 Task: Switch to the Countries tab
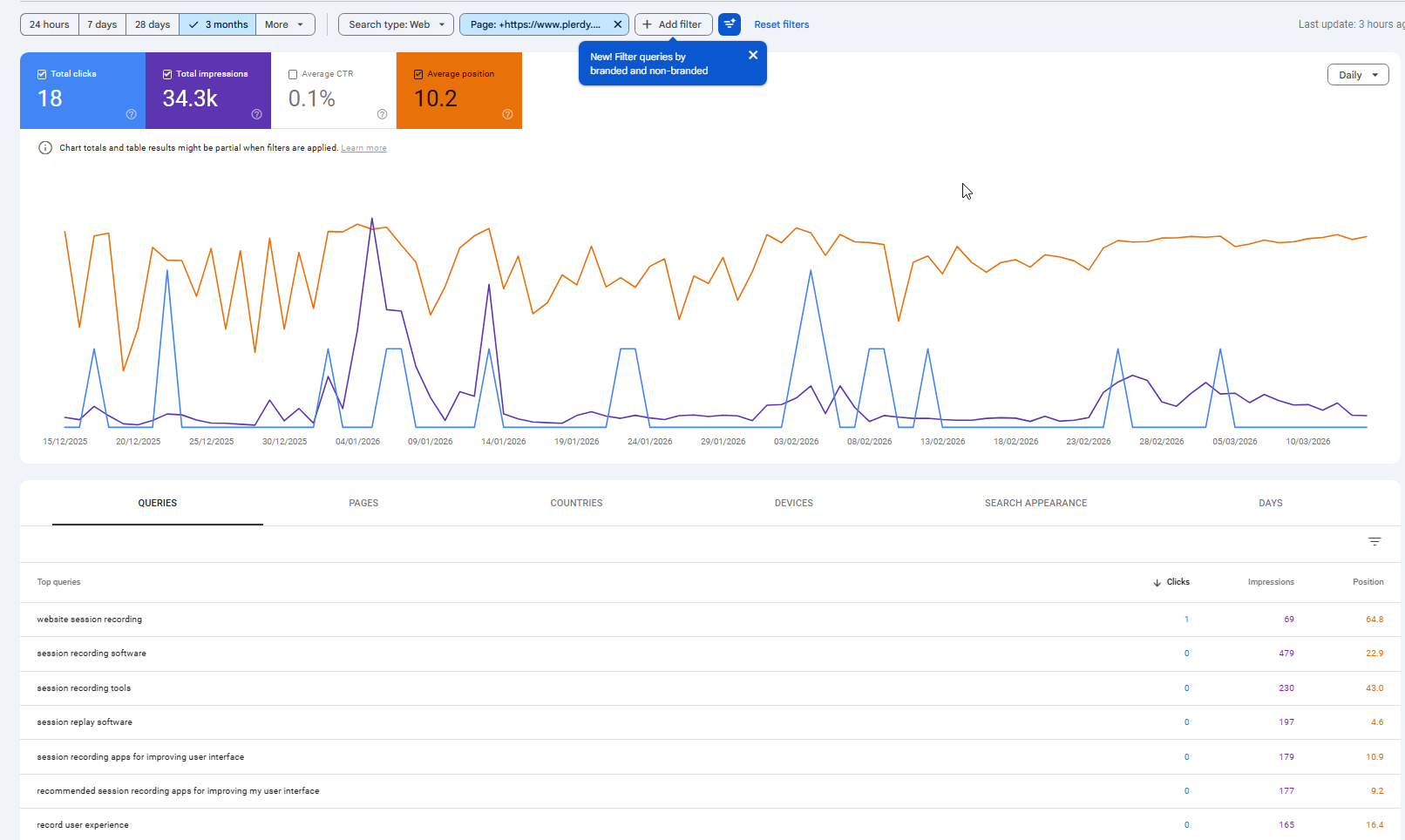576,503
